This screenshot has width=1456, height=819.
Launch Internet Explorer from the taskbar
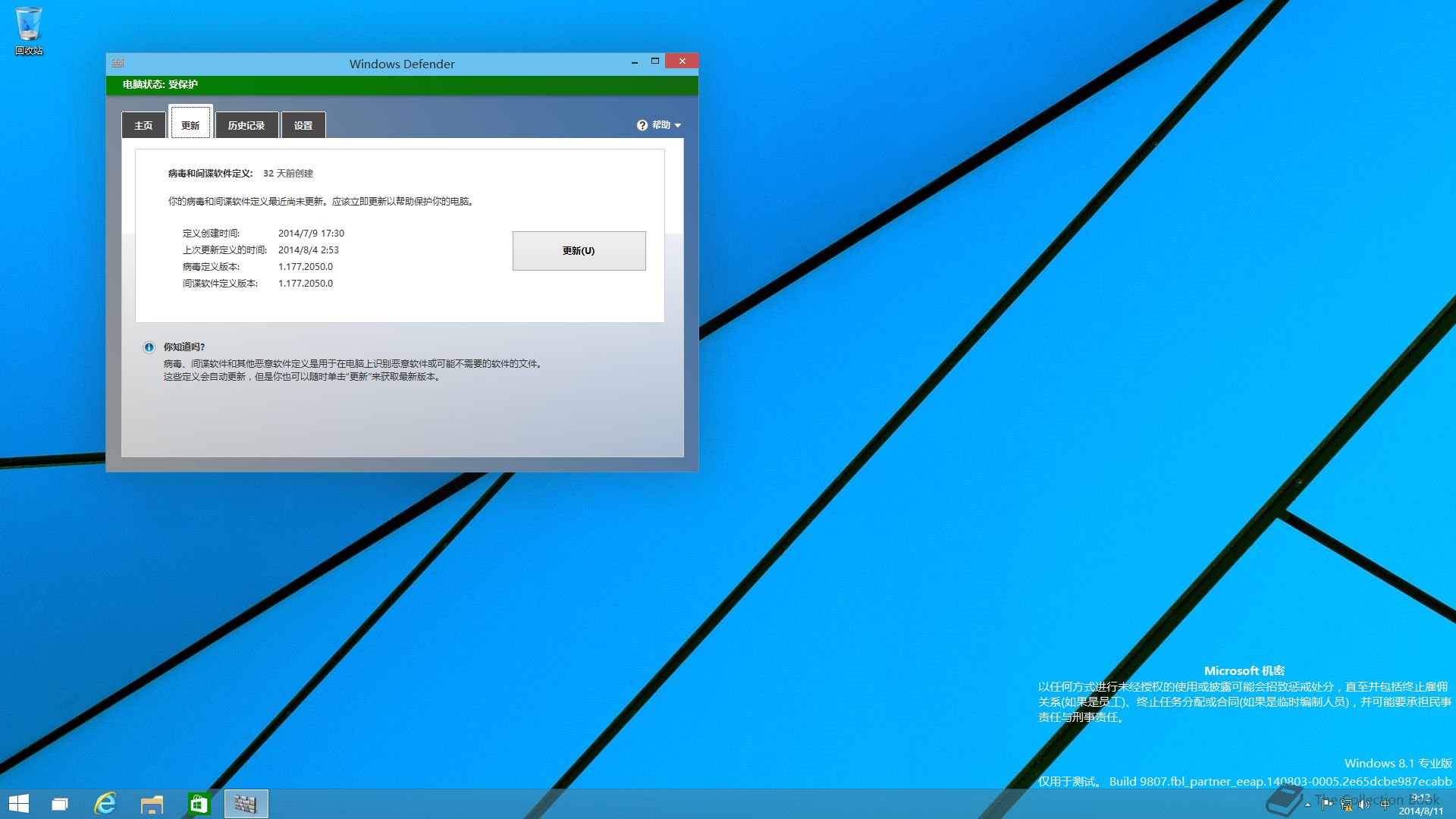coord(105,804)
